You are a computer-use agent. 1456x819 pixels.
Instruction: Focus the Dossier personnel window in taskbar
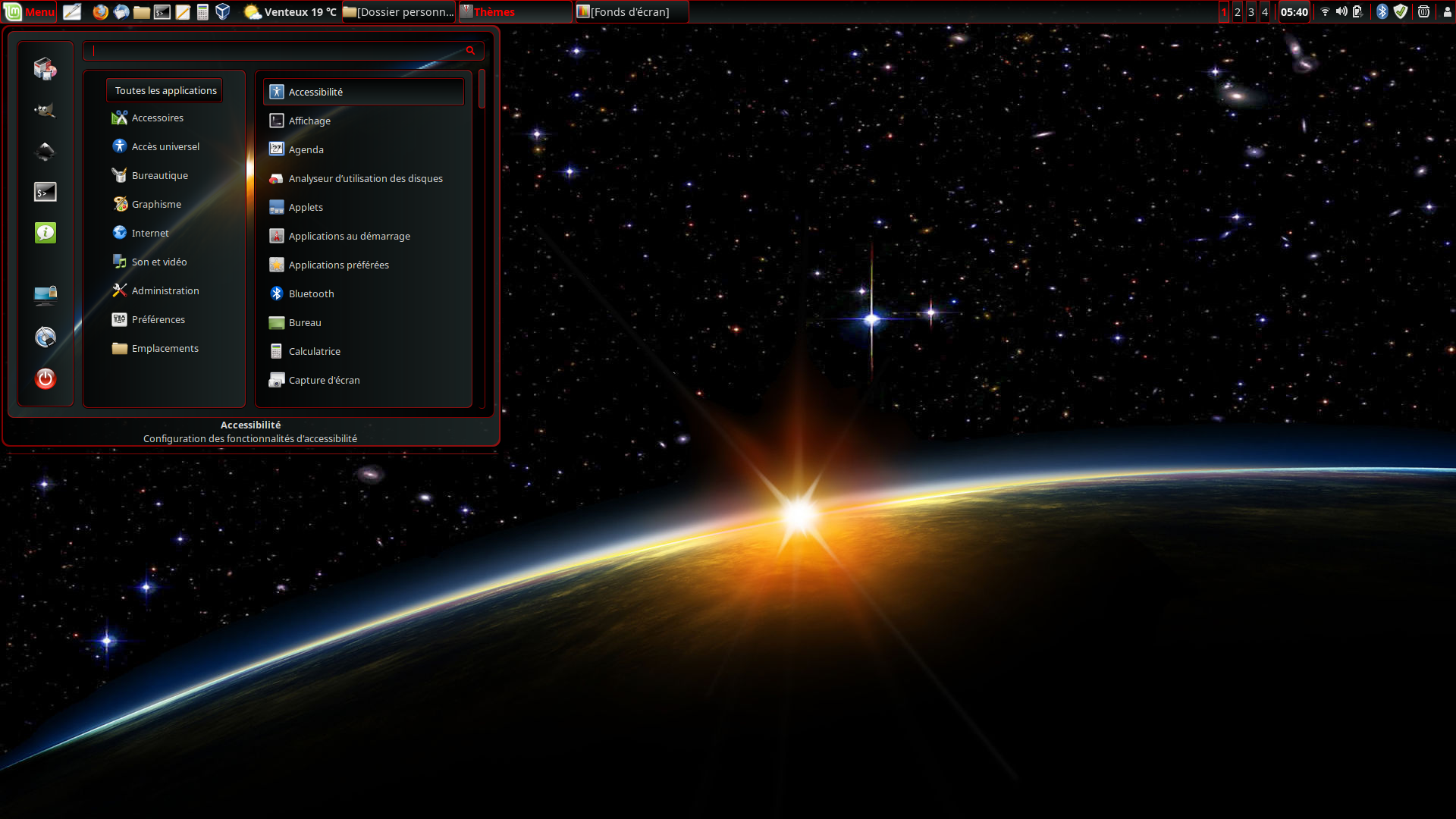398,11
